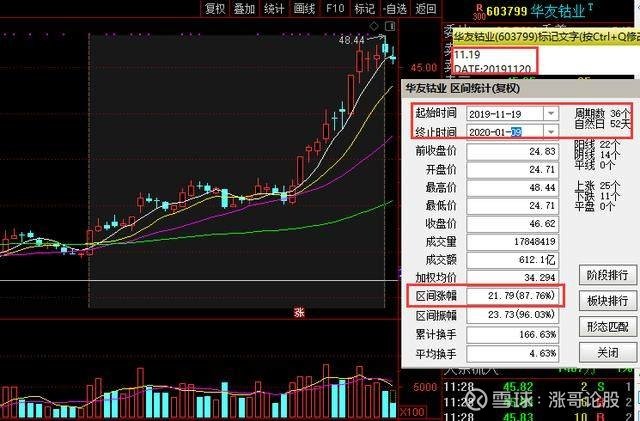Open the 叠加 overlay tool
Screen dimensions: 640x421
click(x=244, y=9)
